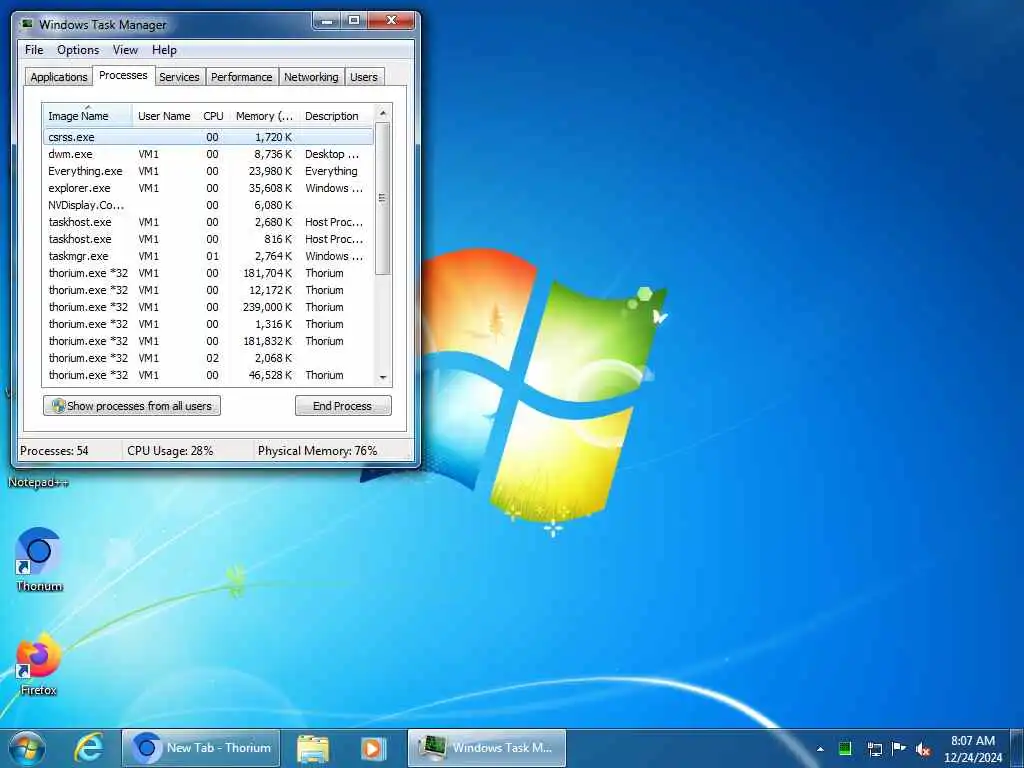Click the Show Desktop strip on the taskbar
Viewport: 1024px width, 768px height.
1017,748
